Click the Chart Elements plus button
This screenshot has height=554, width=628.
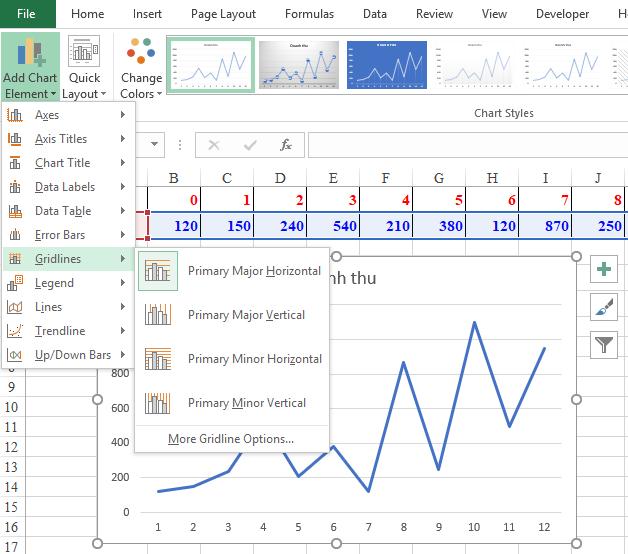(x=604, y=269)
